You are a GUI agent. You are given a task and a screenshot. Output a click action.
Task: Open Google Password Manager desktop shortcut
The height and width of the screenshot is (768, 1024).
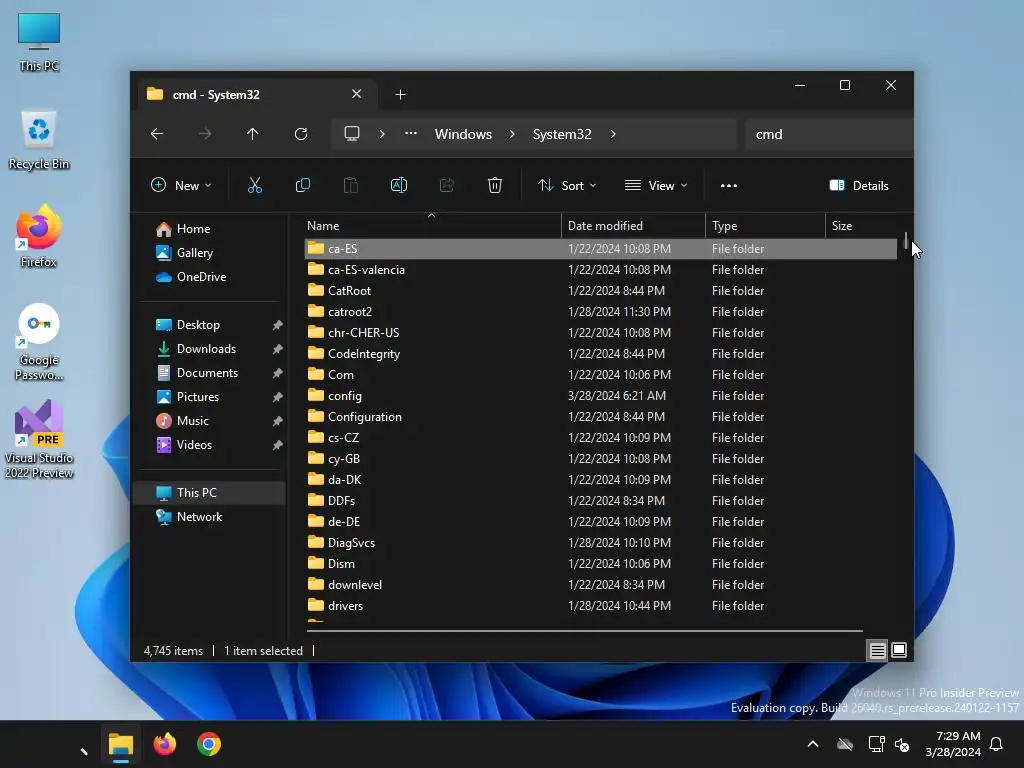pyautogui.click(x=39, y=342)
